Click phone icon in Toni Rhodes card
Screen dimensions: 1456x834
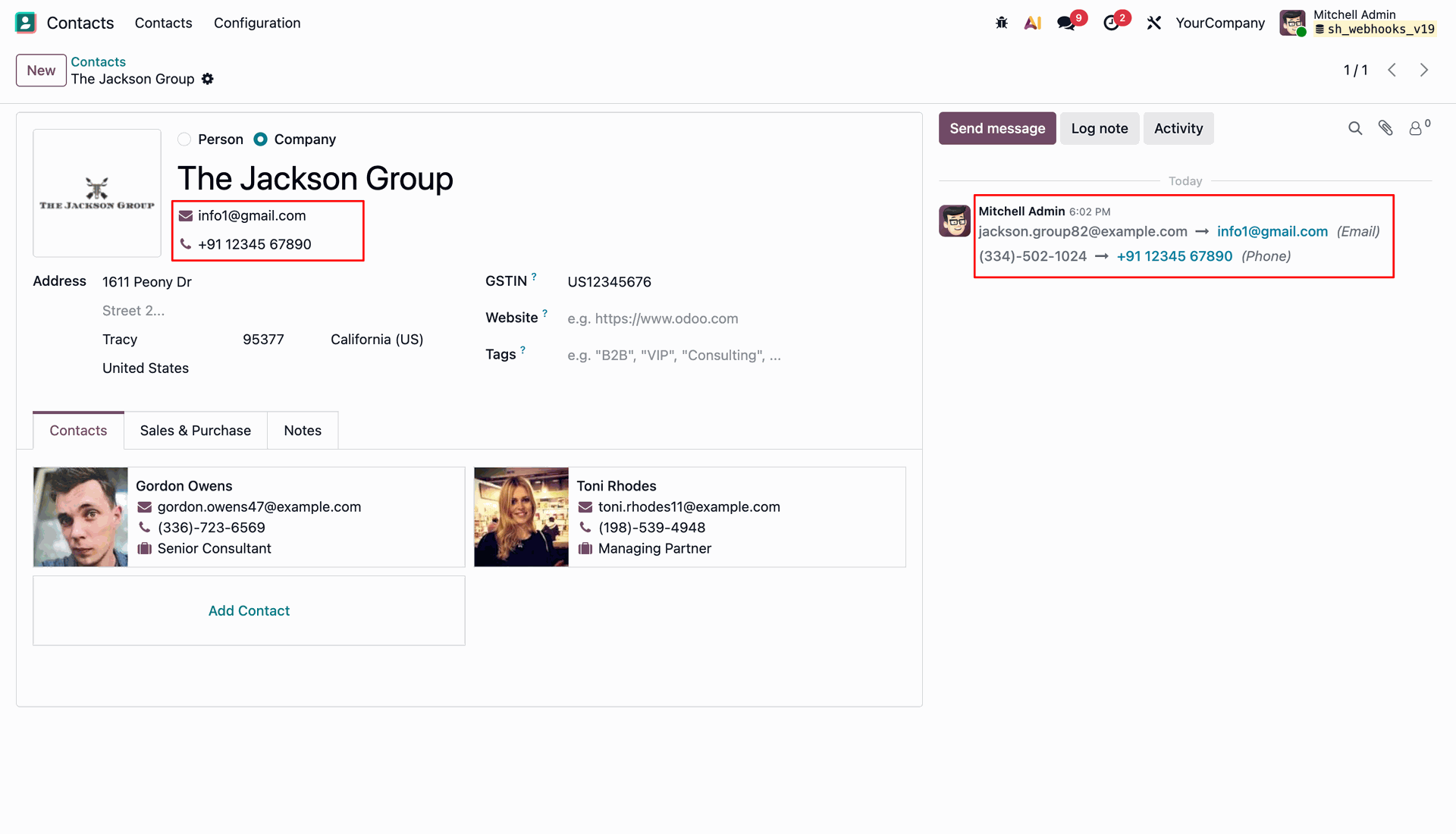[x=585, y=528]
